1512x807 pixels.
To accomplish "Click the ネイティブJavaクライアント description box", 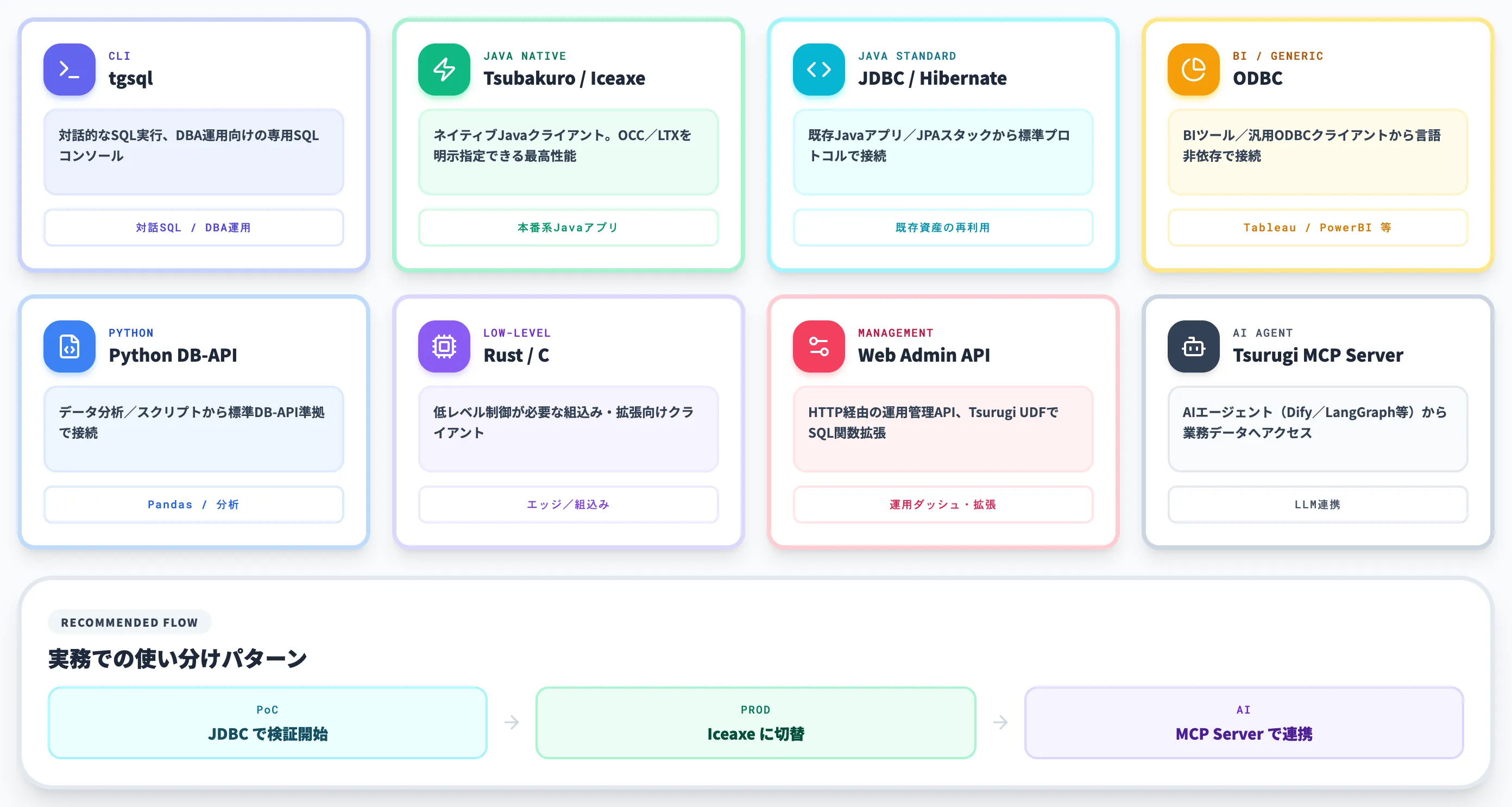I will click(x=568, y=152).
